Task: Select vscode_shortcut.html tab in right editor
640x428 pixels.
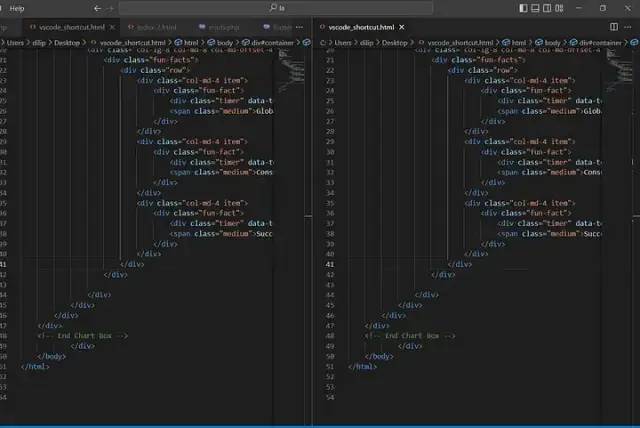Action: 361,27
